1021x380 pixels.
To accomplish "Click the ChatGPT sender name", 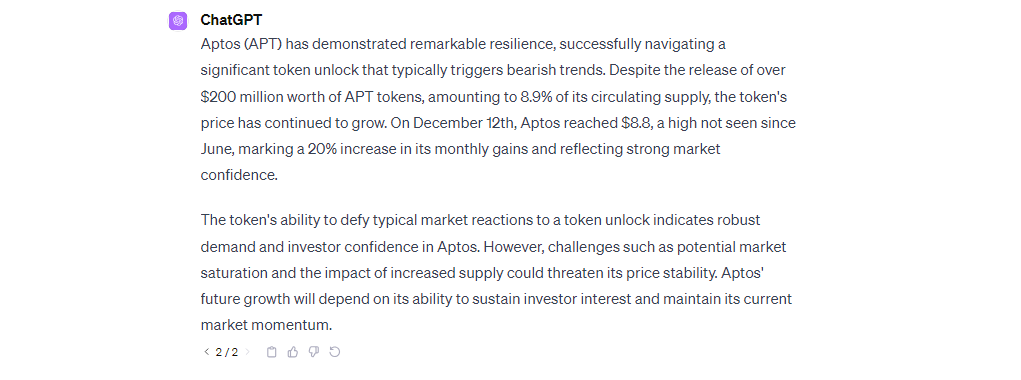I will pyautogui.click(x=231, y=20).
